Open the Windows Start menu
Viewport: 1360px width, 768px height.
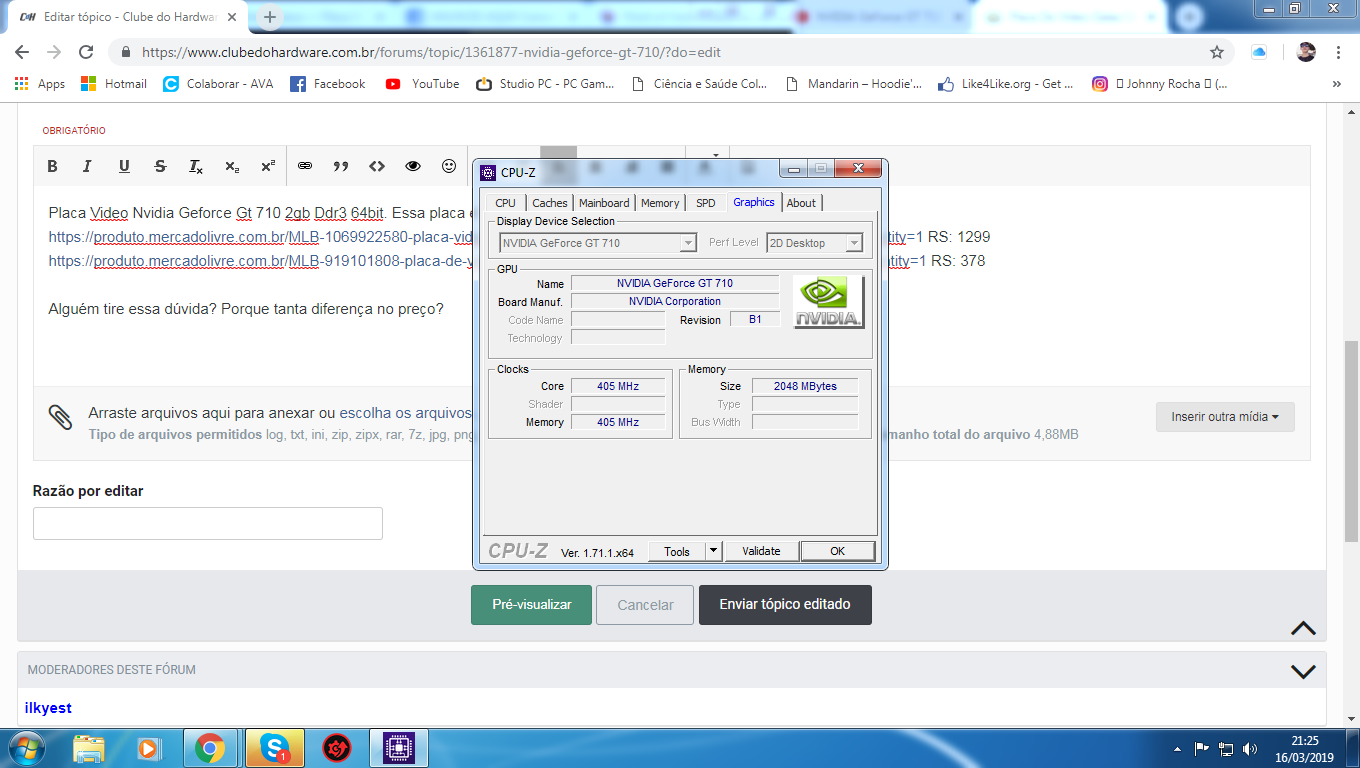tap(27, 747)
